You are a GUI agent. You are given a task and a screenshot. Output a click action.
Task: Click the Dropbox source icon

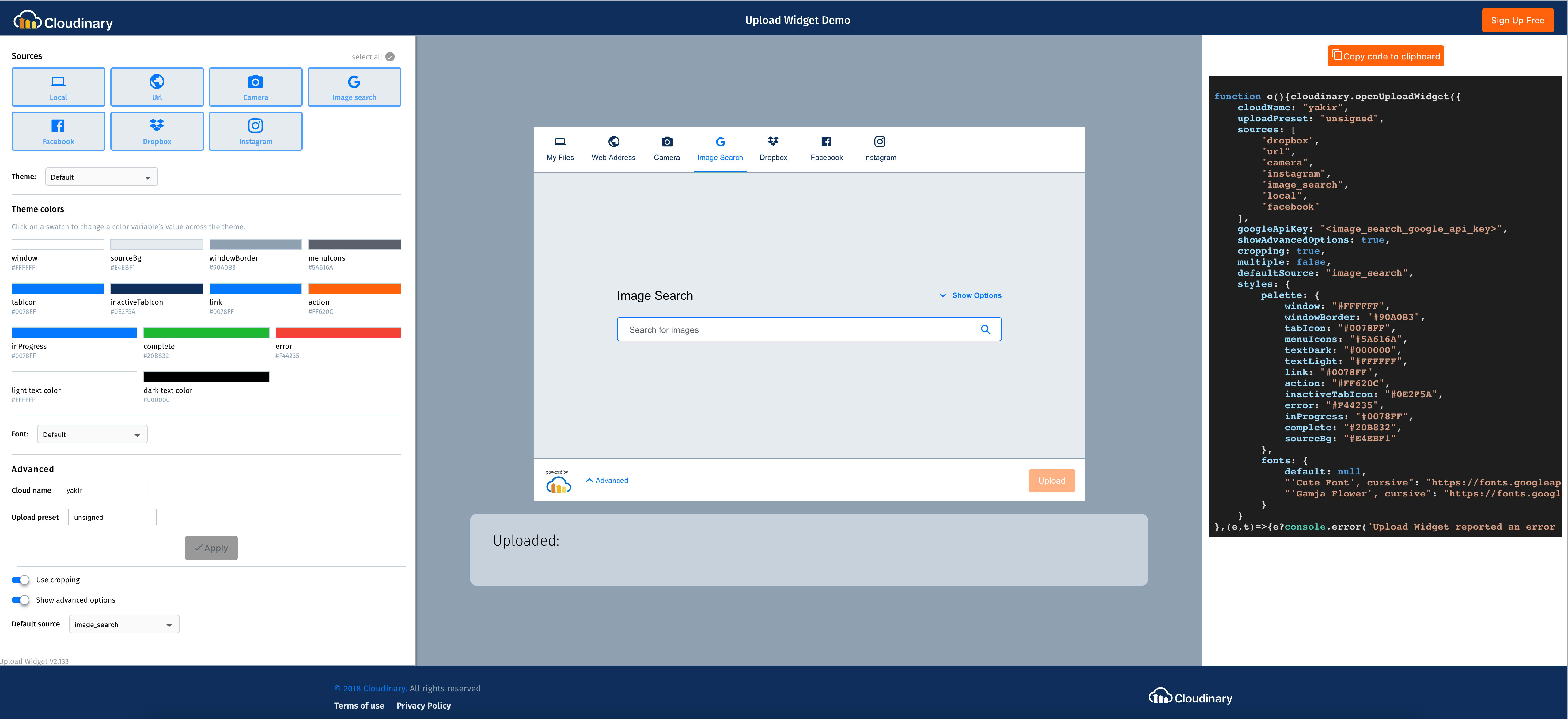pyautogui.click(x=157, y=125)
